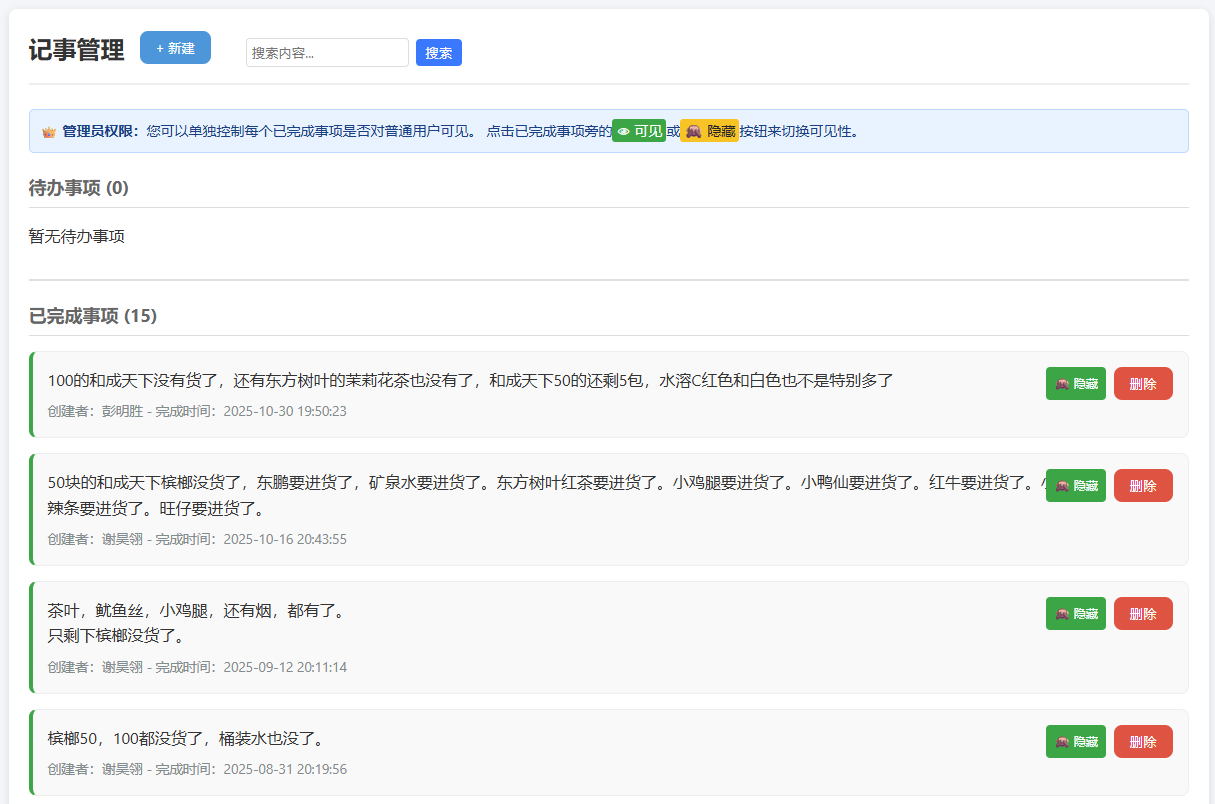Delete the note created by 彭明胜
This screenshot has width=1215, height=804.
(x=1142, y=384)
